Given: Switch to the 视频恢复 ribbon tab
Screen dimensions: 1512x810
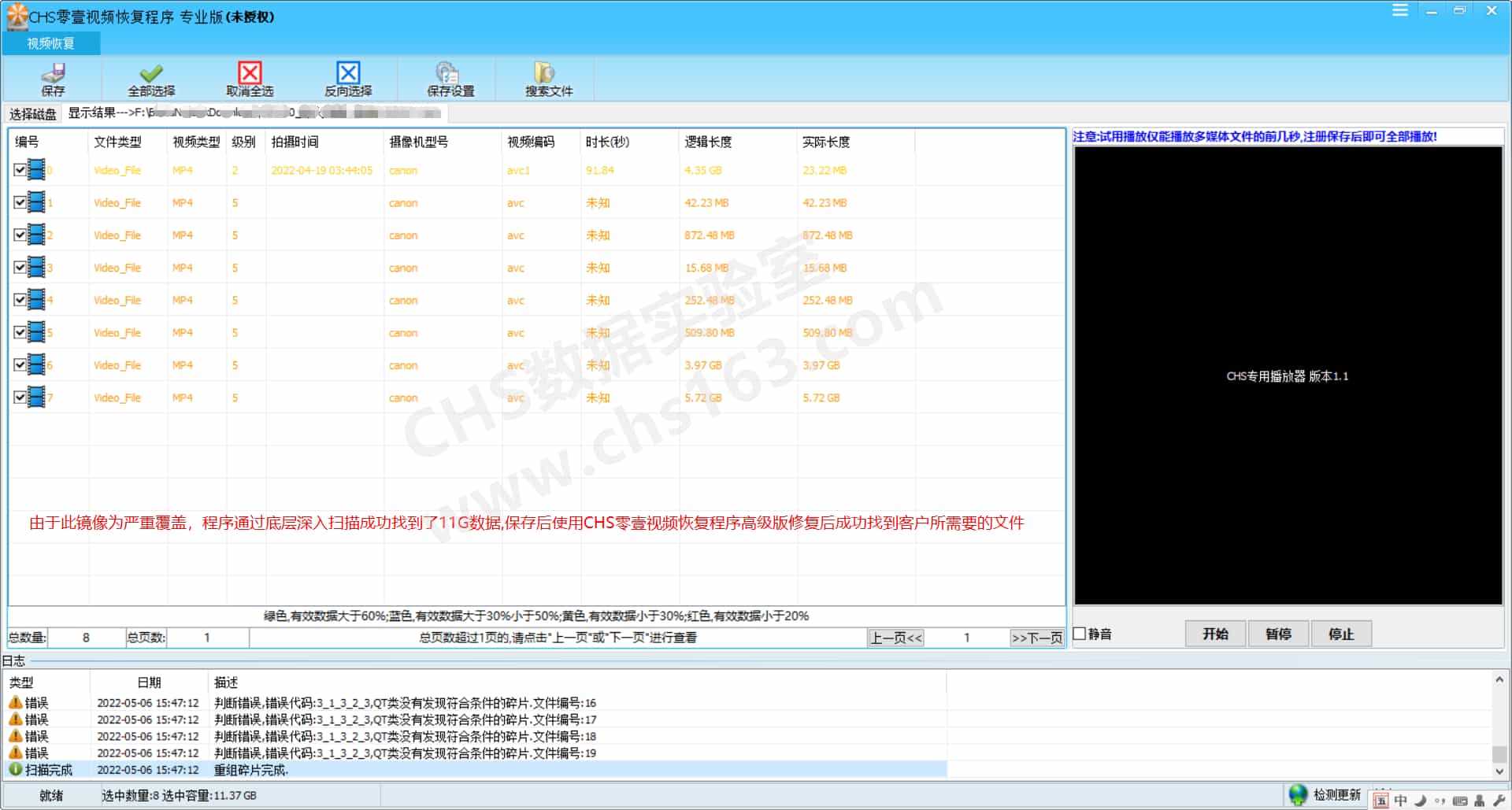Looking at the screenshot, I should (x=51, y=43).
